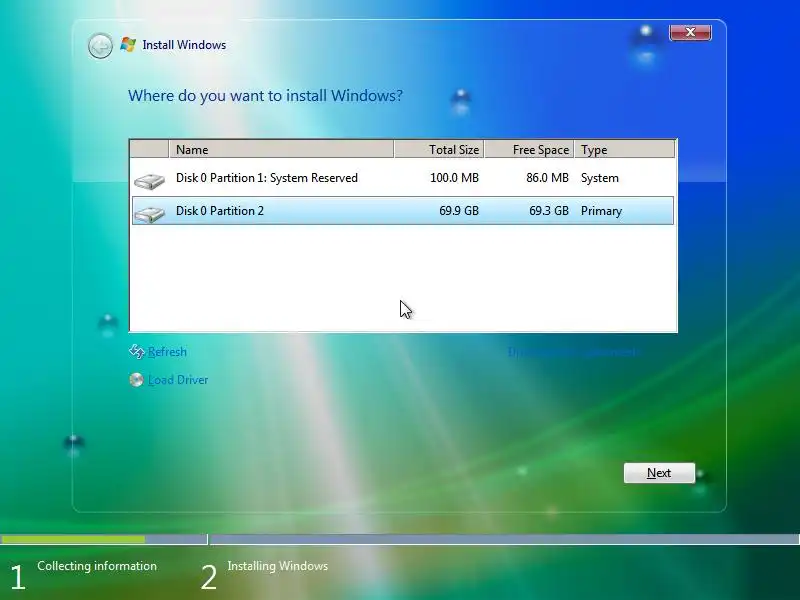Click the disk icon for Disk 0 Partition 2
This screenshot has width=800, height=600.
[149, 214]
